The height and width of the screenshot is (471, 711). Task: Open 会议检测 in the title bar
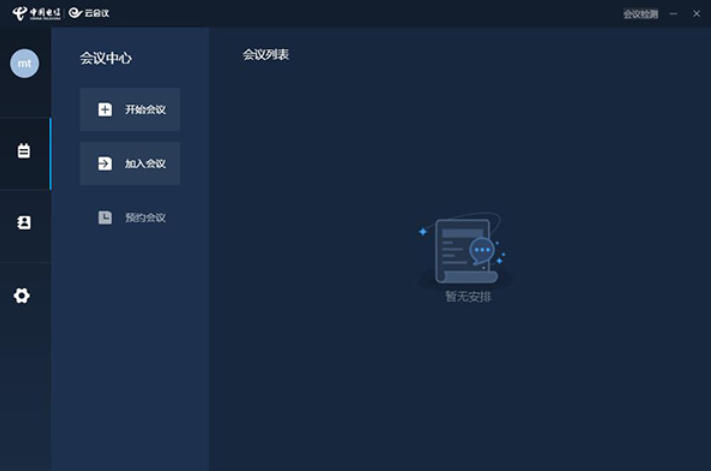click(x=640, y=14)
